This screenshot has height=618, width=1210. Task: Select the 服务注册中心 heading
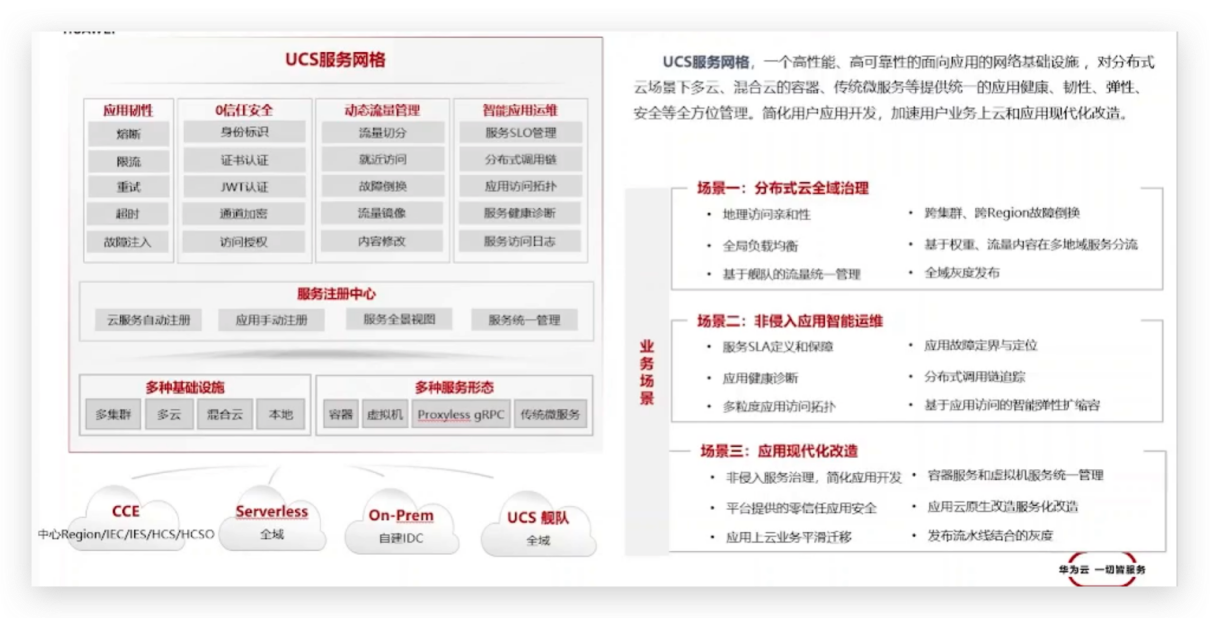[x=336, y=294]
